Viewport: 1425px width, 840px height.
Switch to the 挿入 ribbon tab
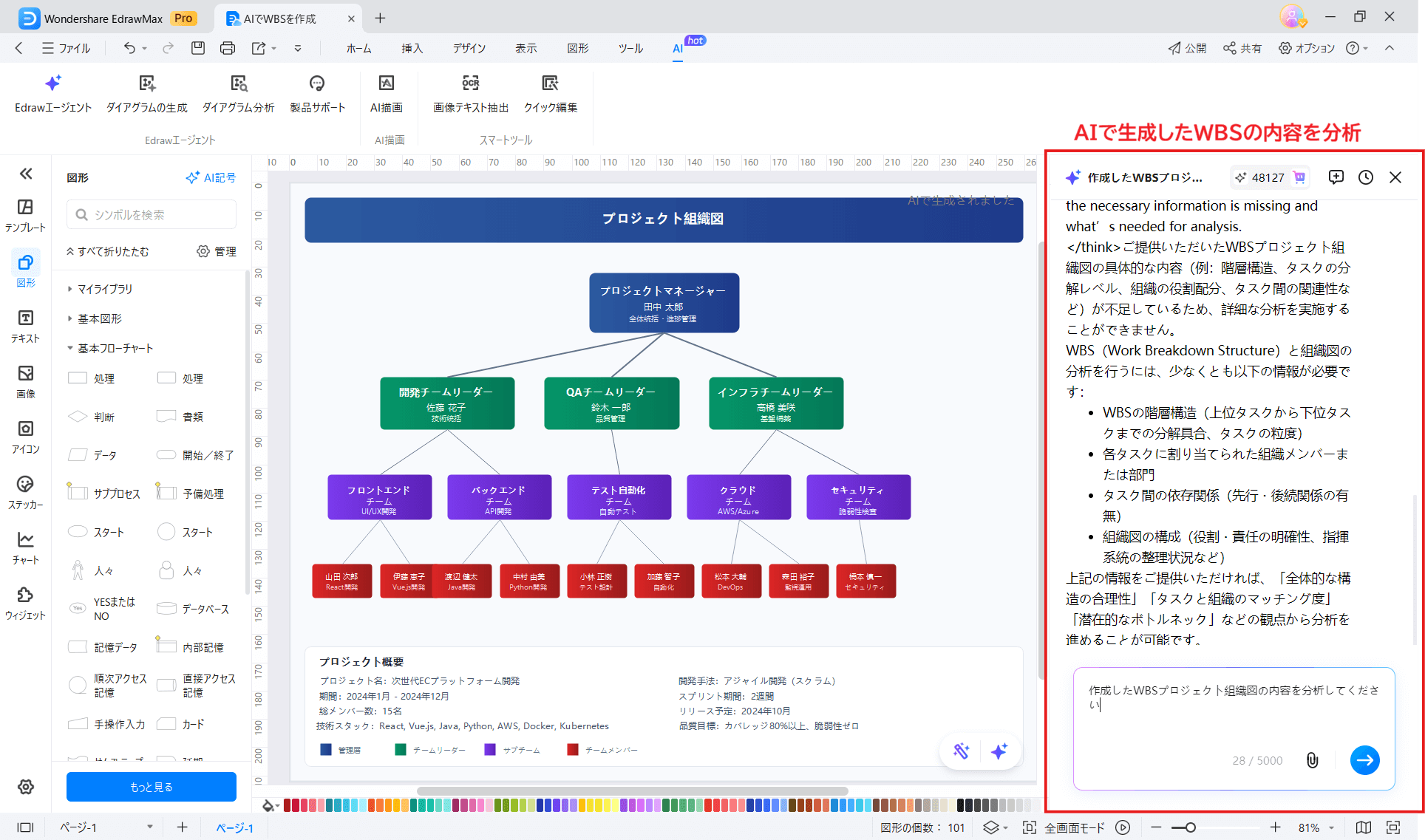[412, 48]
